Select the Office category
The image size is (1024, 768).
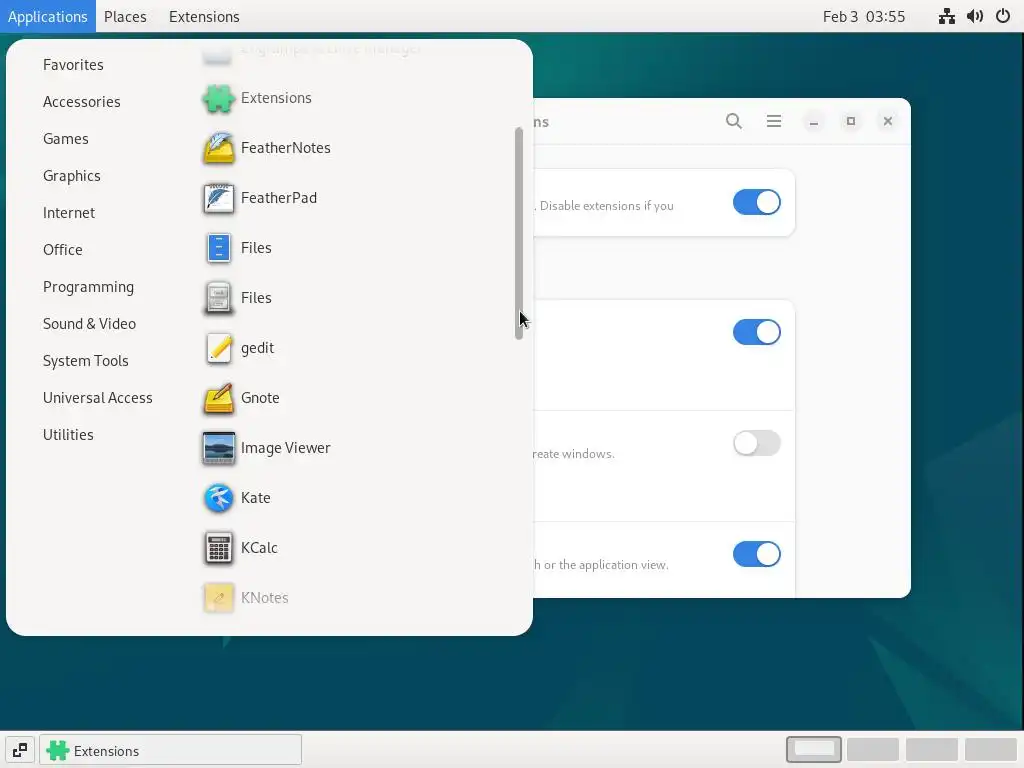(x=63, y=250)
